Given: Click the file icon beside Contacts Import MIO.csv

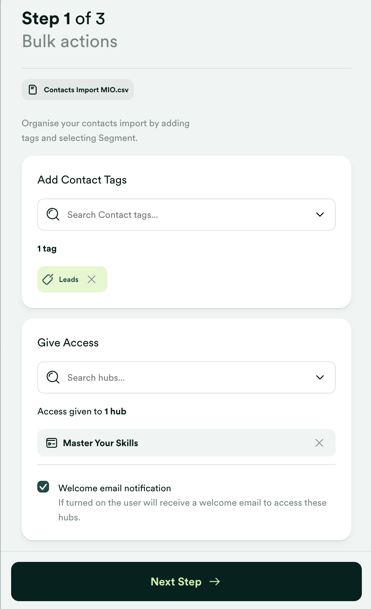Looking at the screenshot, I should [x=33, y=90].
